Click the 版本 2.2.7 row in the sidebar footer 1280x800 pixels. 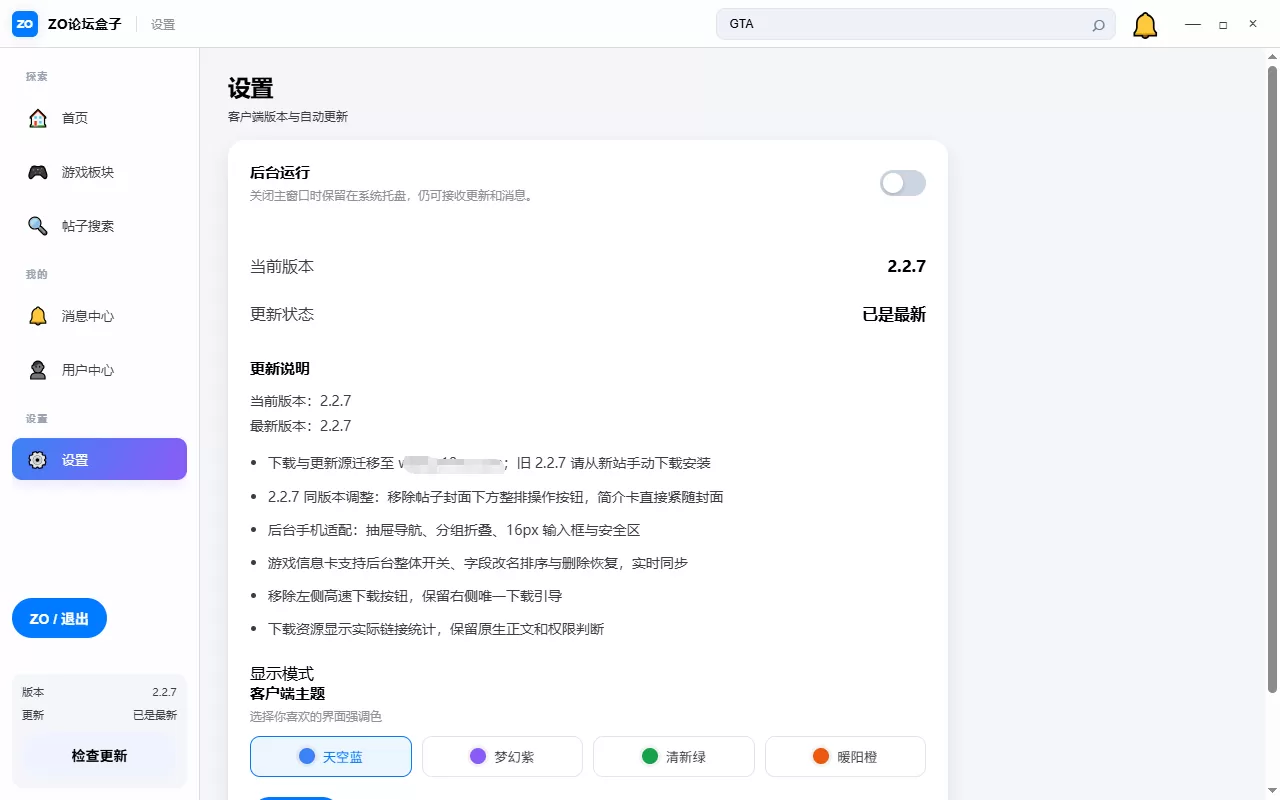pyautogui.click(x=99, y=692)
